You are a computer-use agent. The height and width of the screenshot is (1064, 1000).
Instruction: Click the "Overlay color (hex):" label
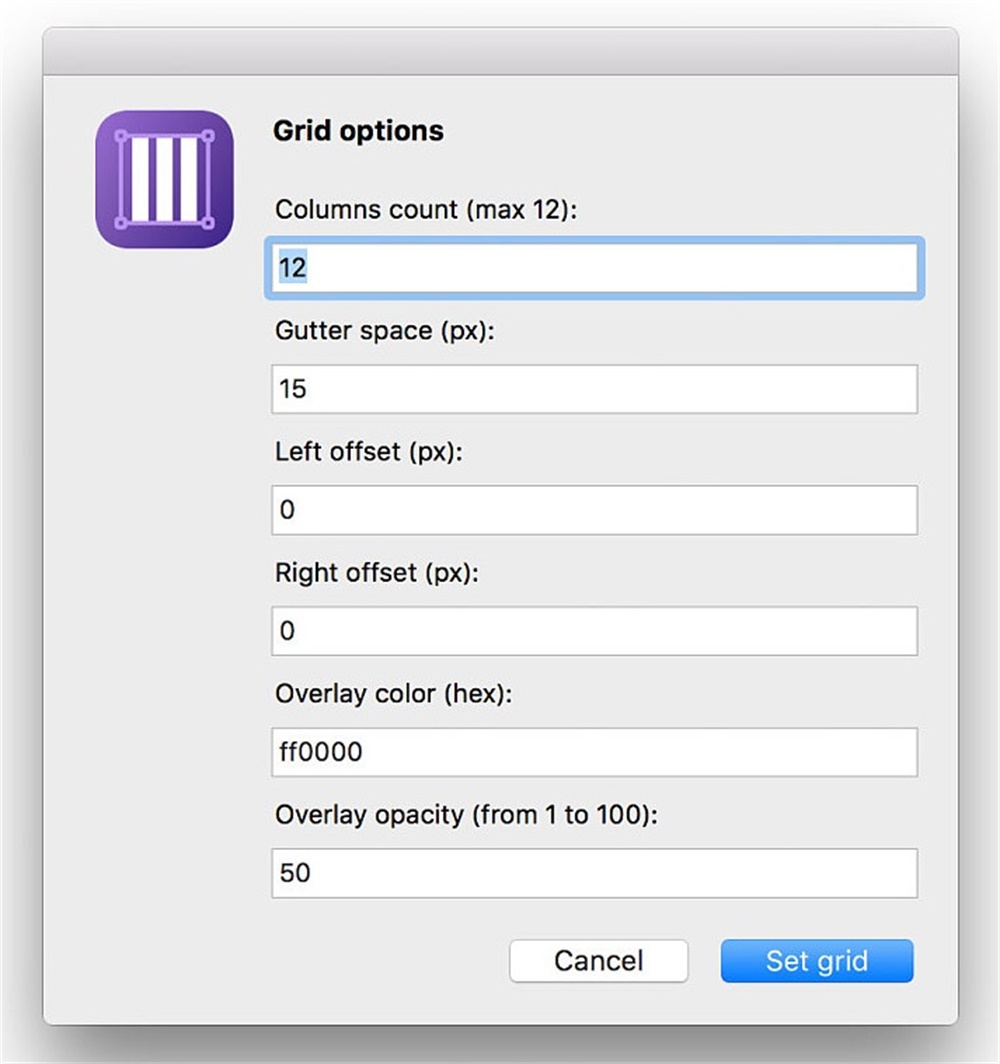coord(393,694)
